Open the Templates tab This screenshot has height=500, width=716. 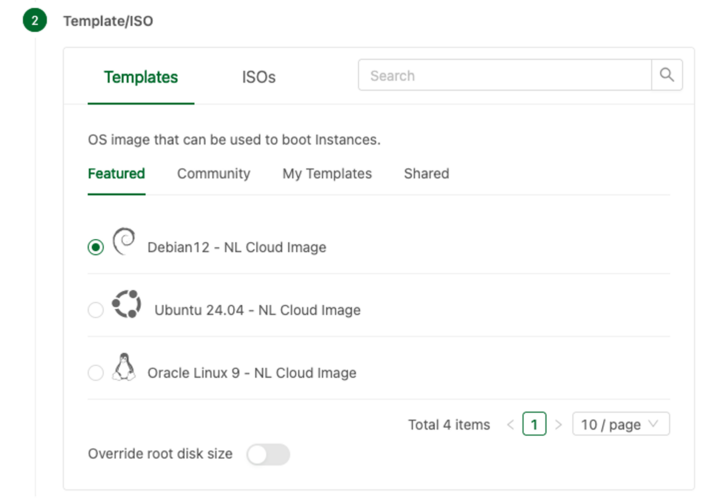pos(141,77)
